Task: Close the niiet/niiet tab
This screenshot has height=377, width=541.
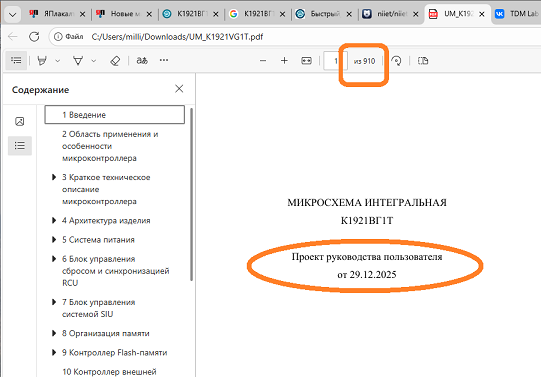Action: [x=416, y=14]
